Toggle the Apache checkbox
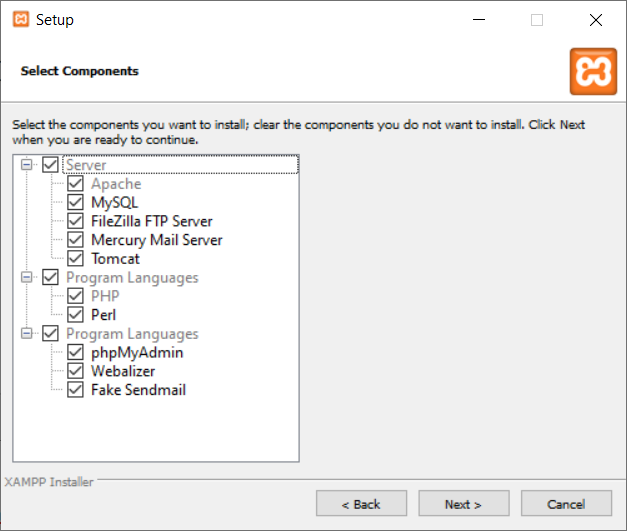 point(75,184)
